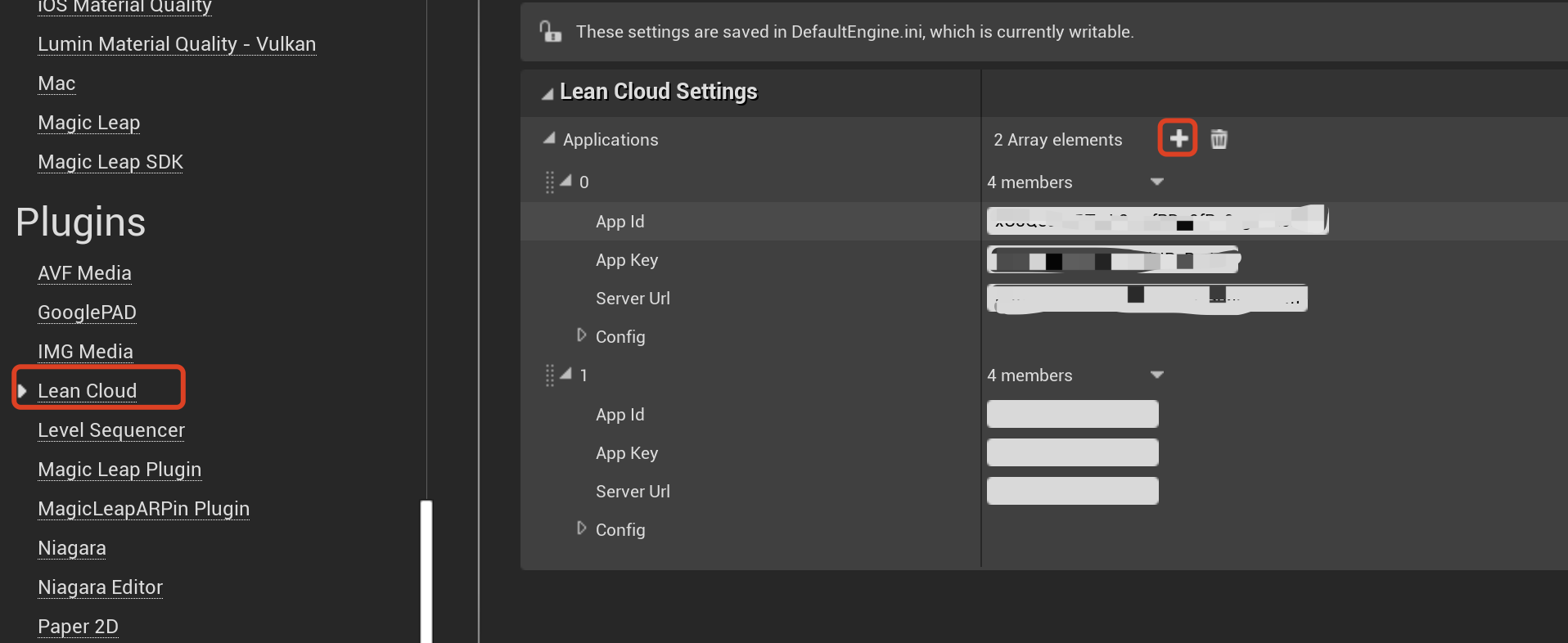Collapse the Applications array
Screen dimensions: 1568x643
pos(549,139)
